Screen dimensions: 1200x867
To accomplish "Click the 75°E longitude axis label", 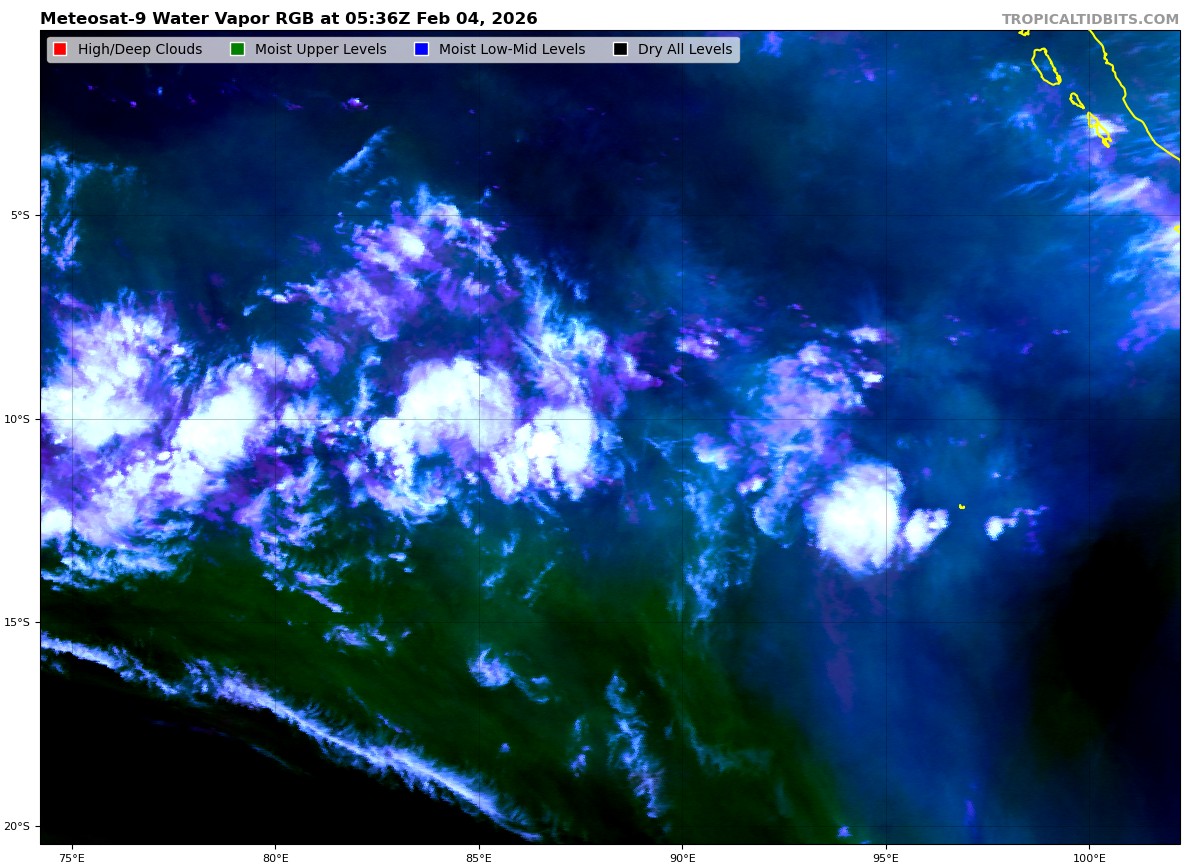I will 72,857.
